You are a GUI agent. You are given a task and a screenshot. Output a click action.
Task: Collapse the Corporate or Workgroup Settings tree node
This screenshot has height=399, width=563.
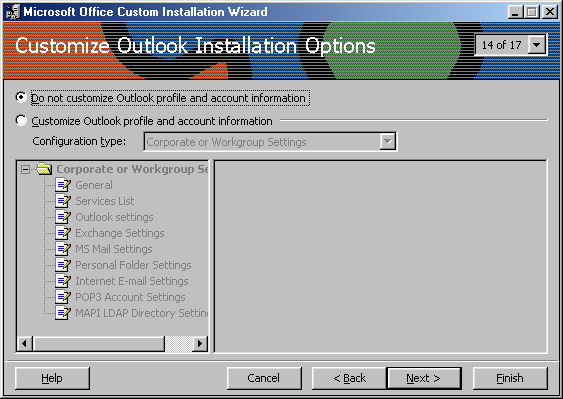25,169
